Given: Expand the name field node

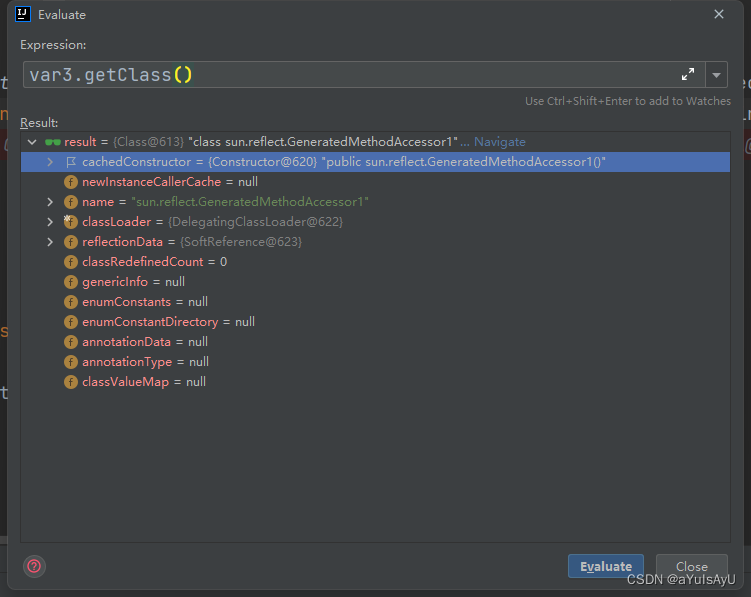Looking at the screenshot, I should pyautogui.click(x=50, y=202).
